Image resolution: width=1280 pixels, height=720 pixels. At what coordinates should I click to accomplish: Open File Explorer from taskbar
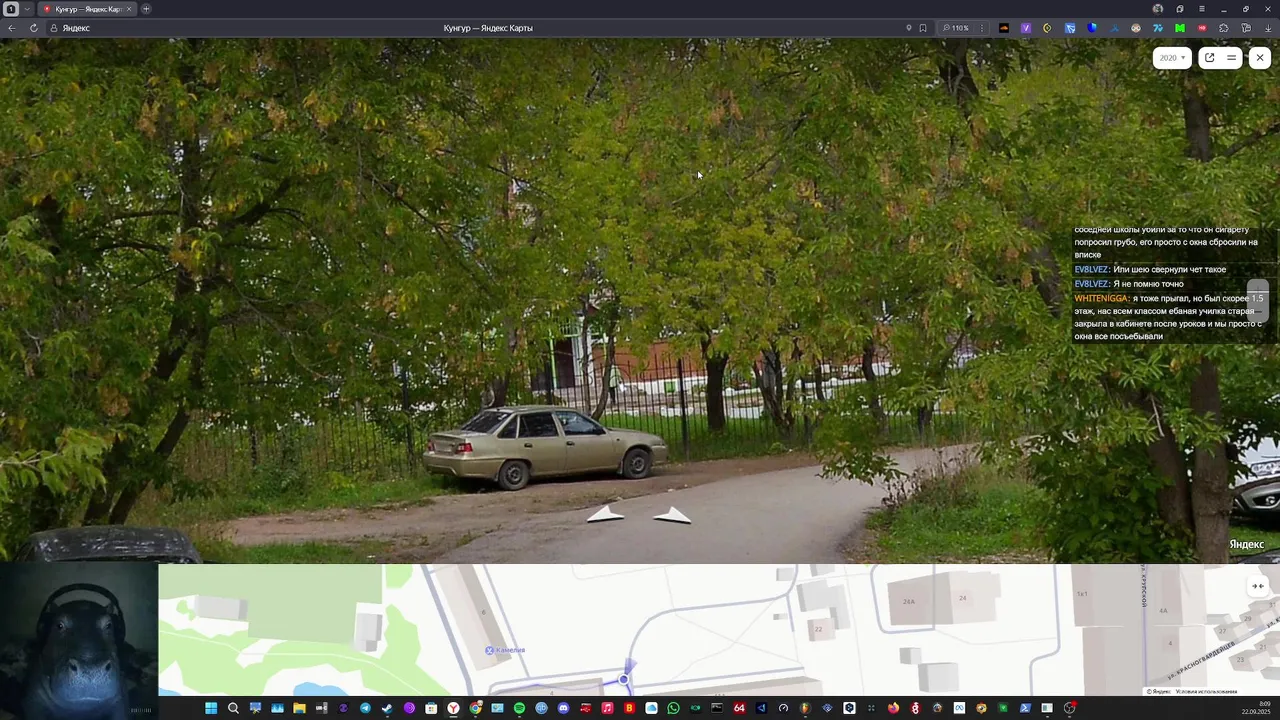[299, 708]
